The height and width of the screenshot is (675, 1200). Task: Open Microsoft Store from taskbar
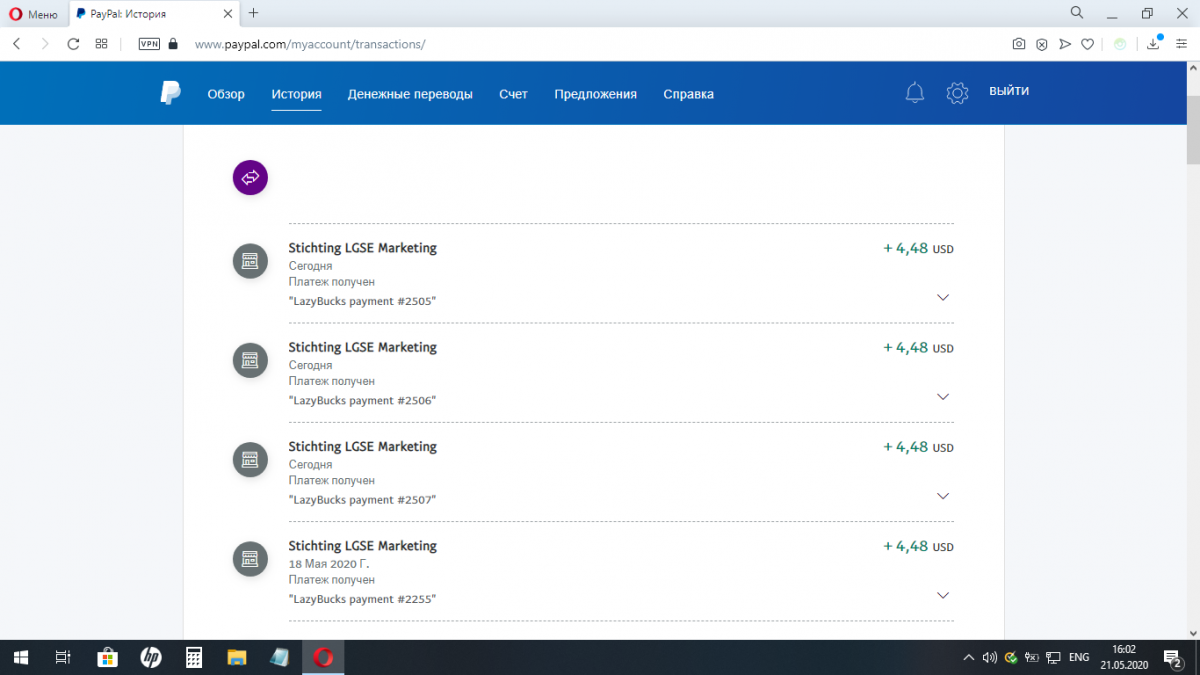(x=107, y=657)
